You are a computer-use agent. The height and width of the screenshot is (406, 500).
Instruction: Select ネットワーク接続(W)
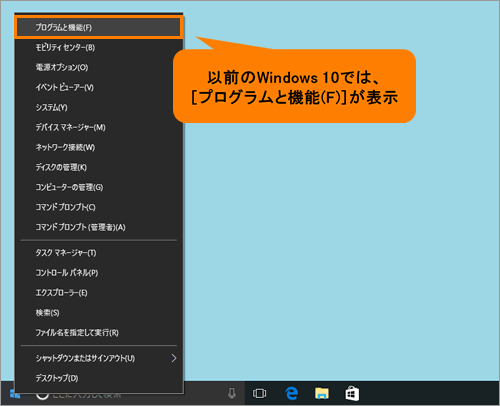pyautogui.click(x=99, y=147)
